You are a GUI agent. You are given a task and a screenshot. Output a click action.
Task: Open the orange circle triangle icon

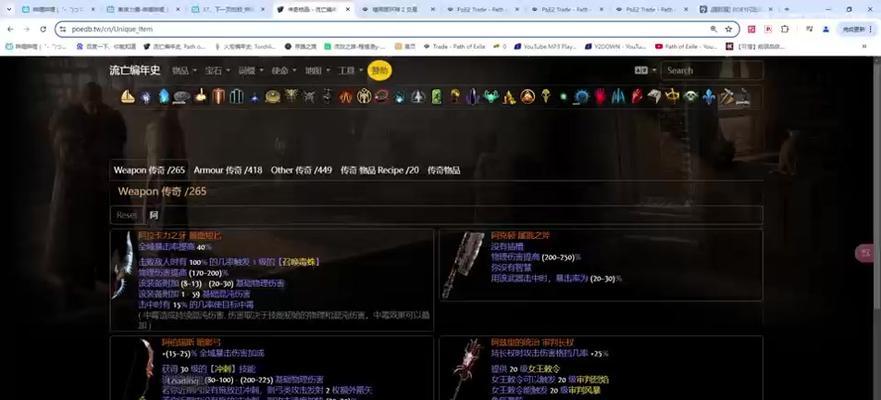pyautogui.click(x=527, y=97)
